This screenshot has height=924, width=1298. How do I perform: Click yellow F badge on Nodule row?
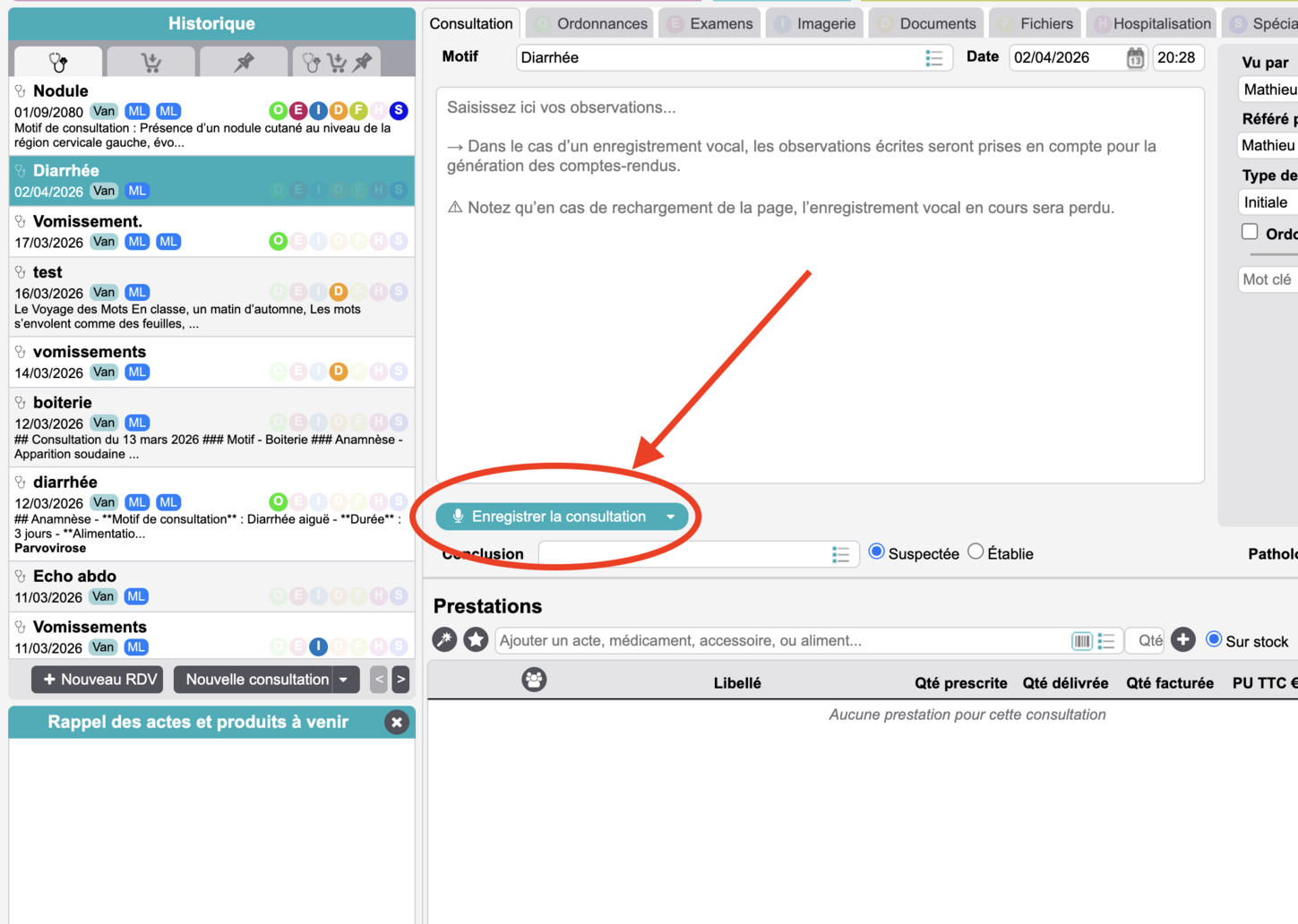coord(358,110)
